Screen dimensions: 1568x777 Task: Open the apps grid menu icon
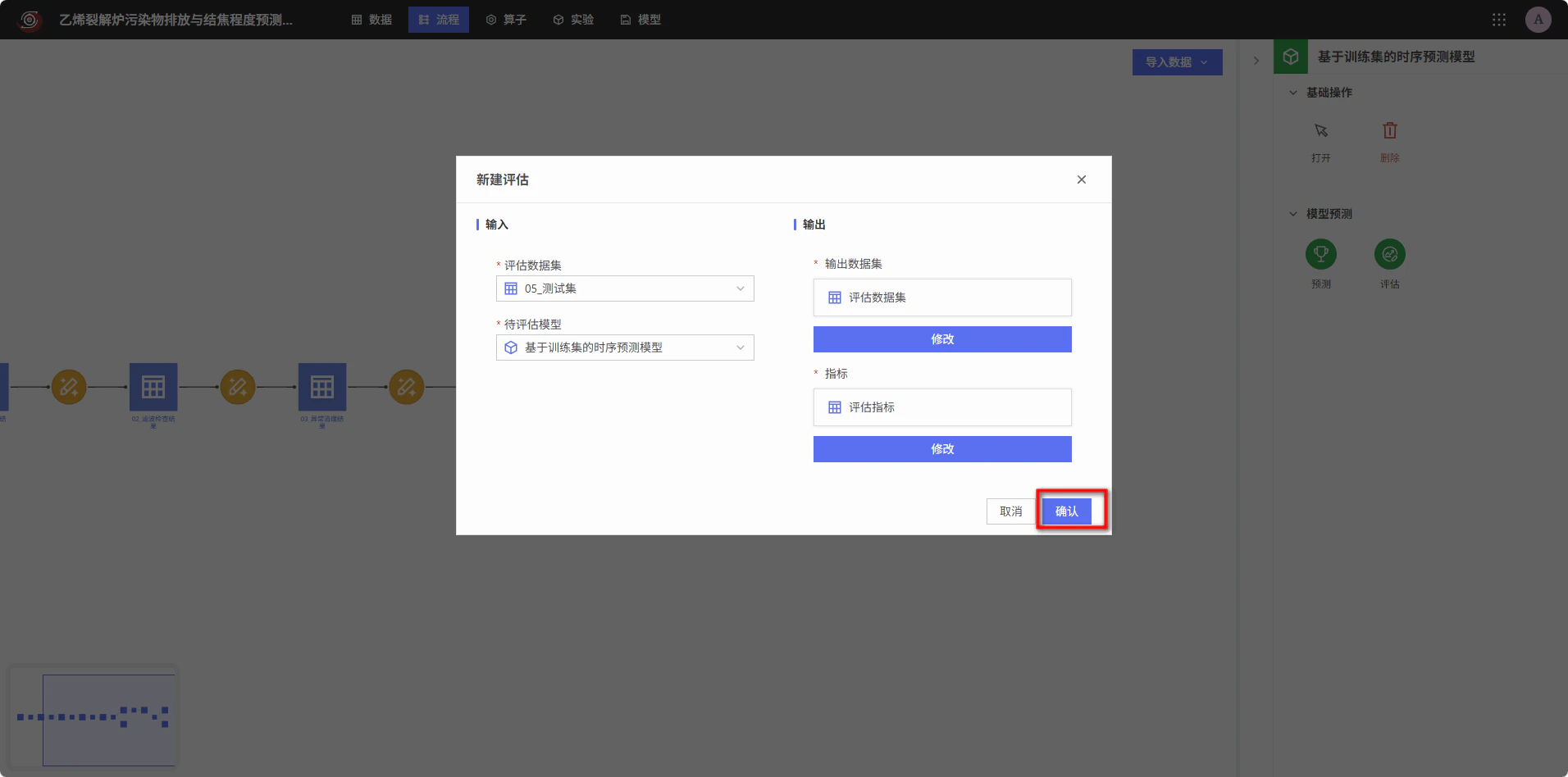point(1499,20)
